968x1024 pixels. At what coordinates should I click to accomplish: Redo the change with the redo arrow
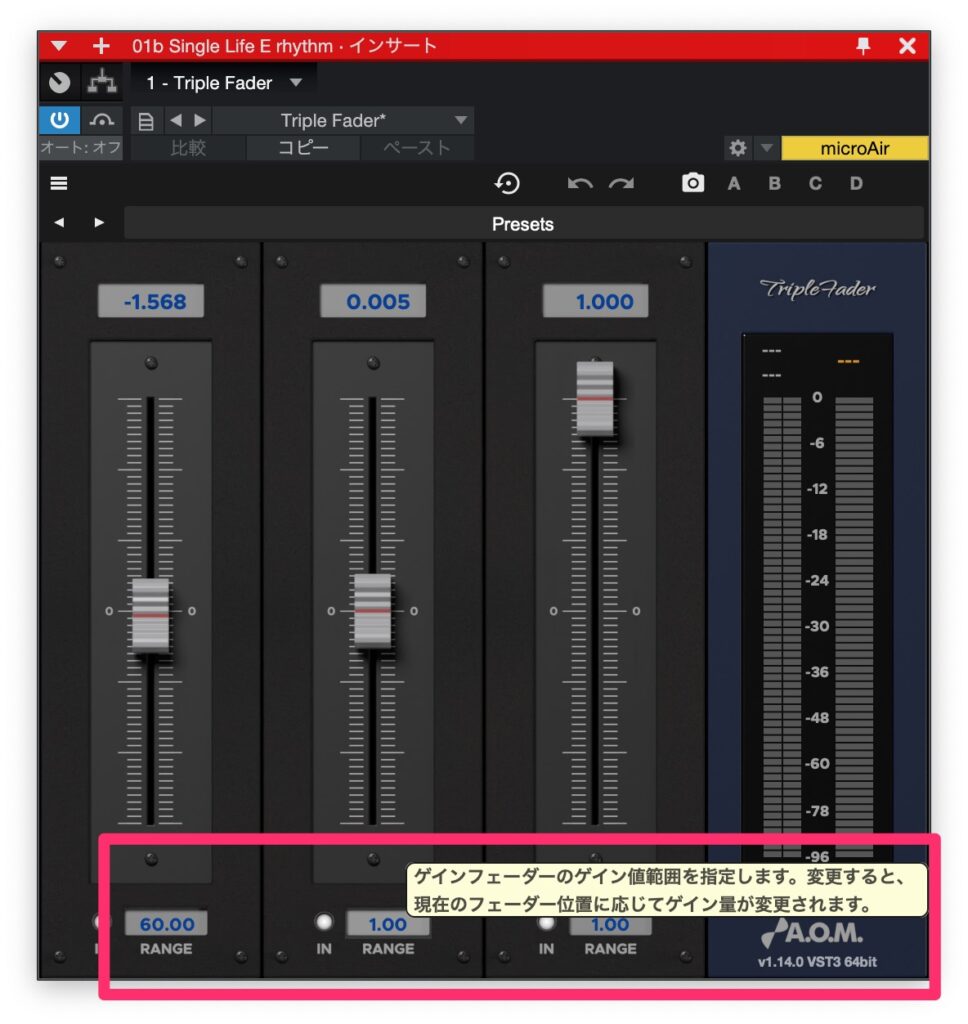point(622,184)
